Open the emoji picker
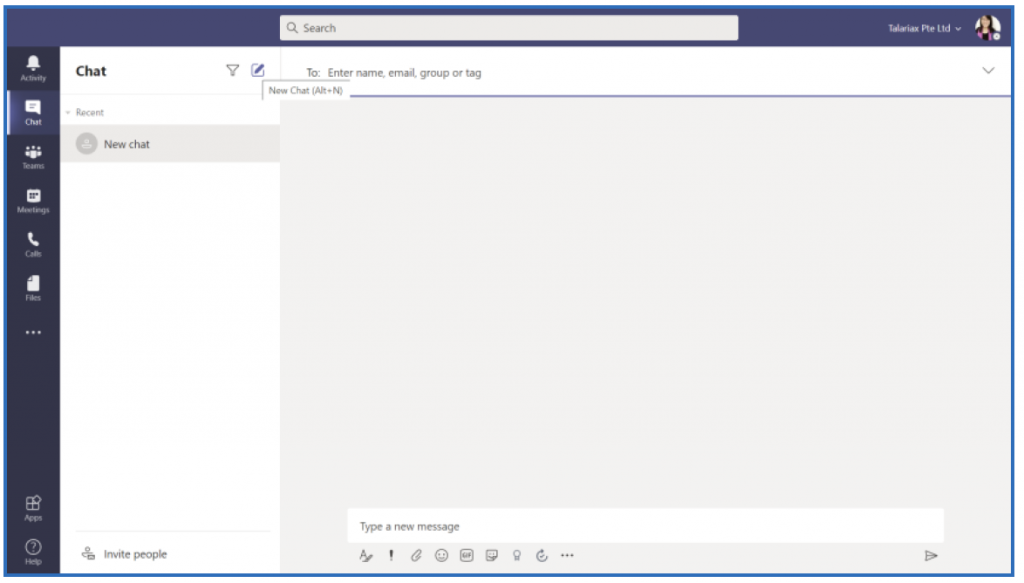This screenshot has height=583, width=1024. (x=441, y=555)
